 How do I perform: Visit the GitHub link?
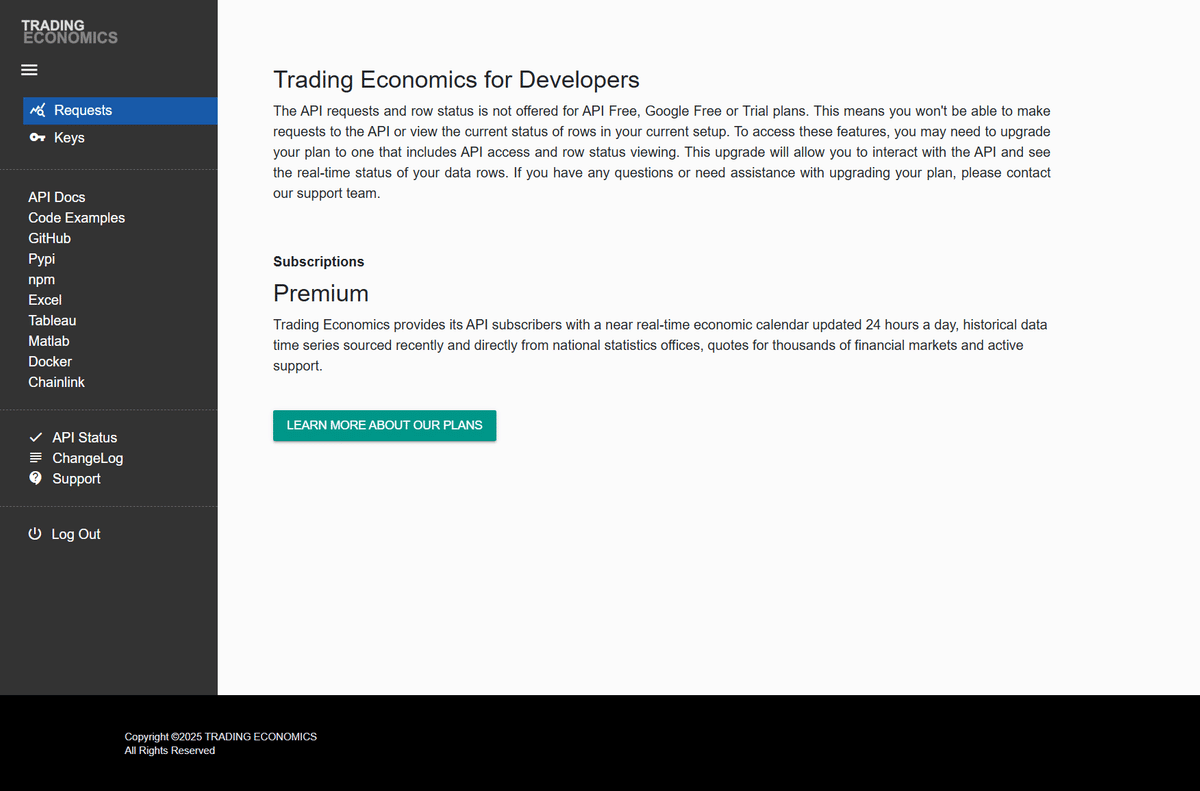pos(49,238)
